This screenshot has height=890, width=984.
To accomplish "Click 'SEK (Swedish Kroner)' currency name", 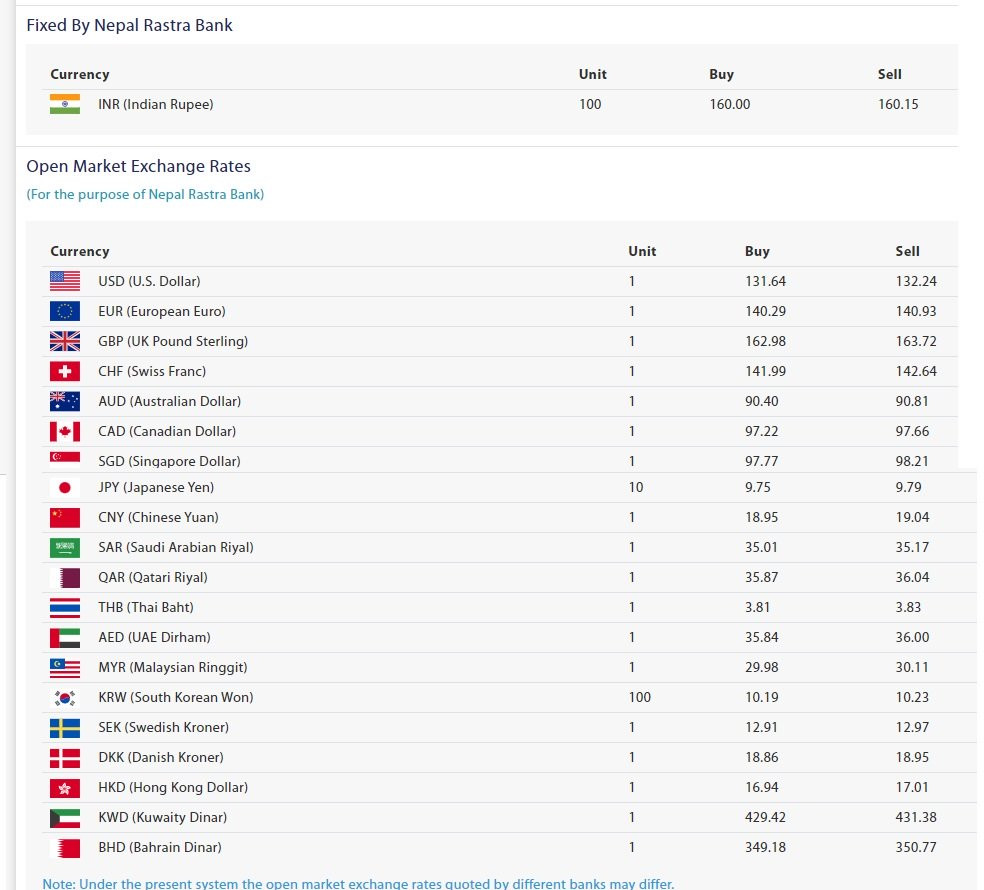I will 164,727.
